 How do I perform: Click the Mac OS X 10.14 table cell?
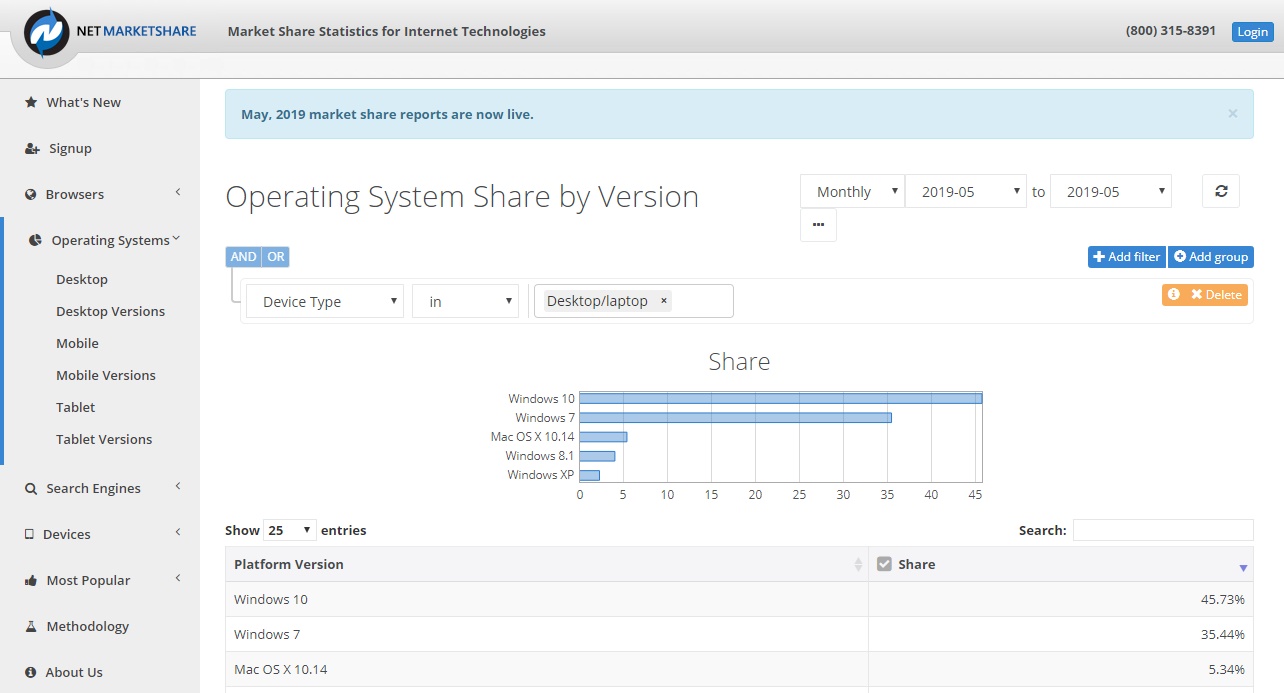(x=547, y=669)
